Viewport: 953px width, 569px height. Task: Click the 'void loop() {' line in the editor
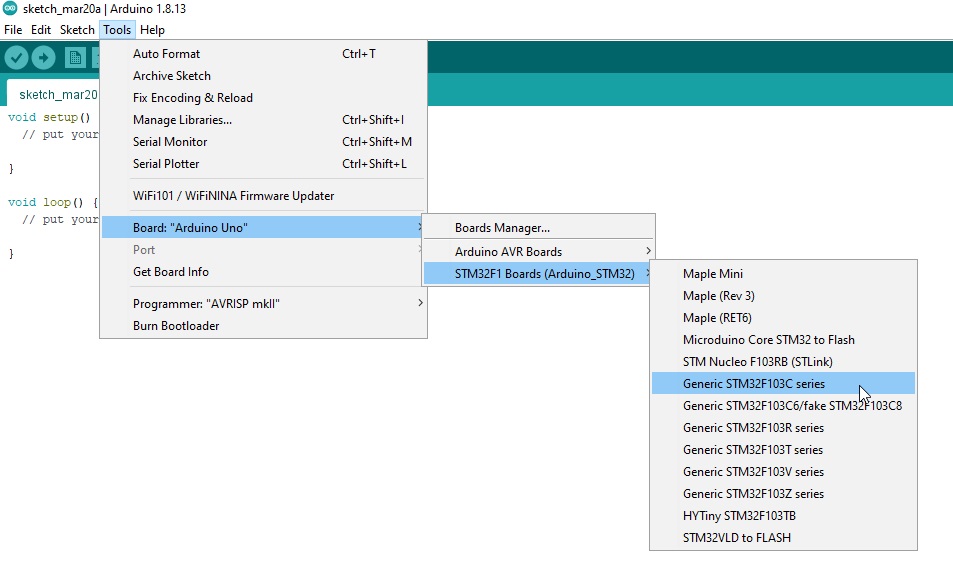point(53,202)
